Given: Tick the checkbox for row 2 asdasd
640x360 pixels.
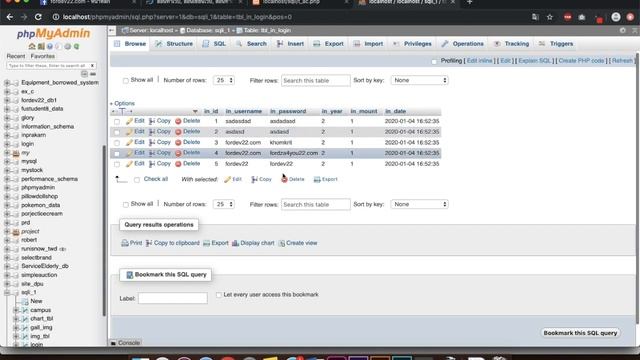Looking at the screenshot, I should (x=117, y=132).
